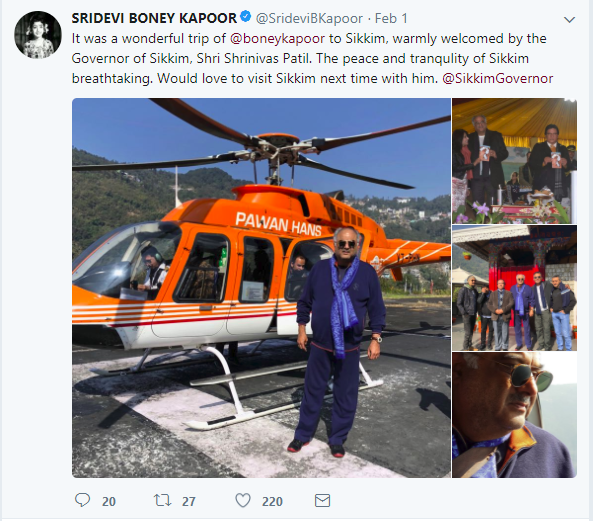Image resolution: width=593 pixels, height=521 pixels.
Task: Open the Sridevi profile avatar picture
Action: point(38,35)
